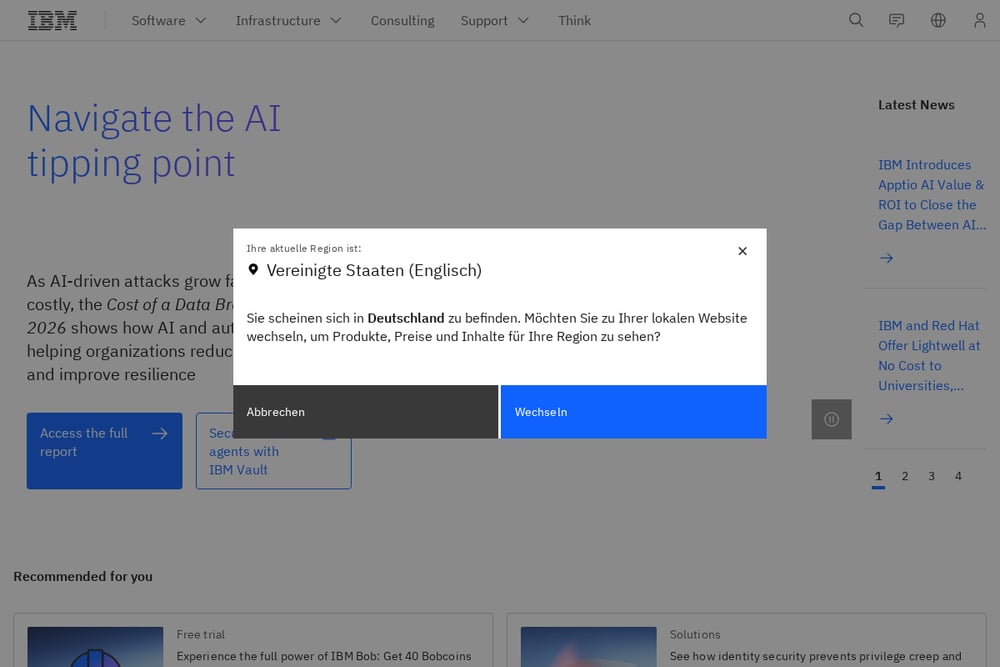1000x667 pixels.
Task: Click arrow under Apptio AI Value news
Action: 886,258
